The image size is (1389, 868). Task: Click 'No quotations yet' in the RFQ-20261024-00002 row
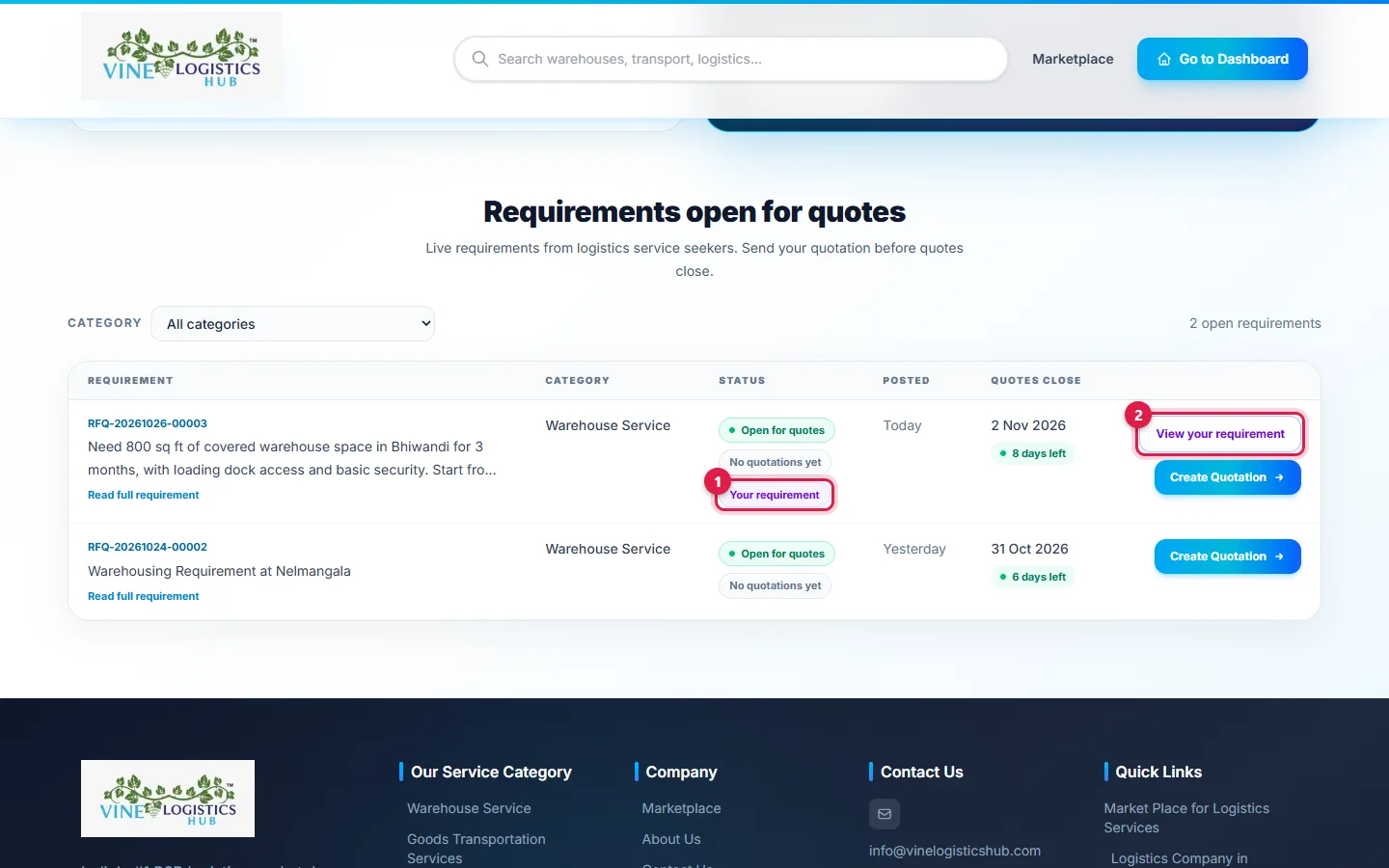pos(775,585)
